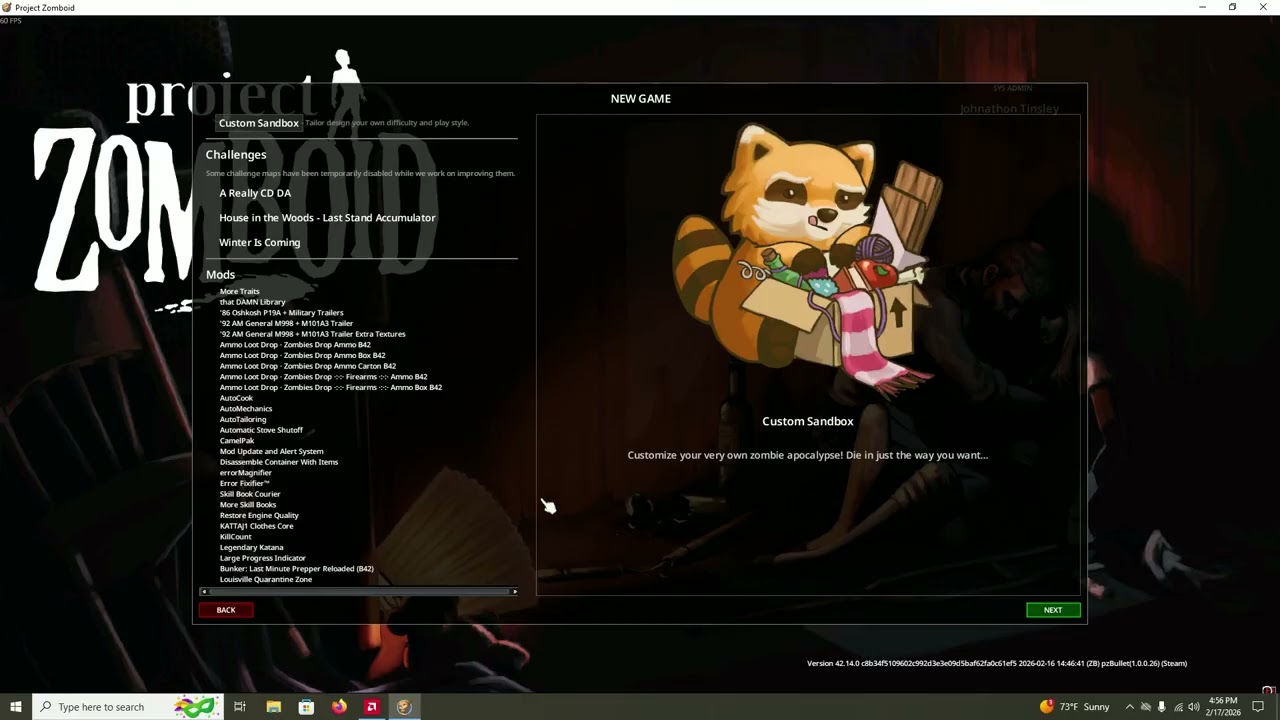This screenshot has height=720, width=1280.
Task: Choose the A Really CD DA challenge
Action: (x=255, y=193)
